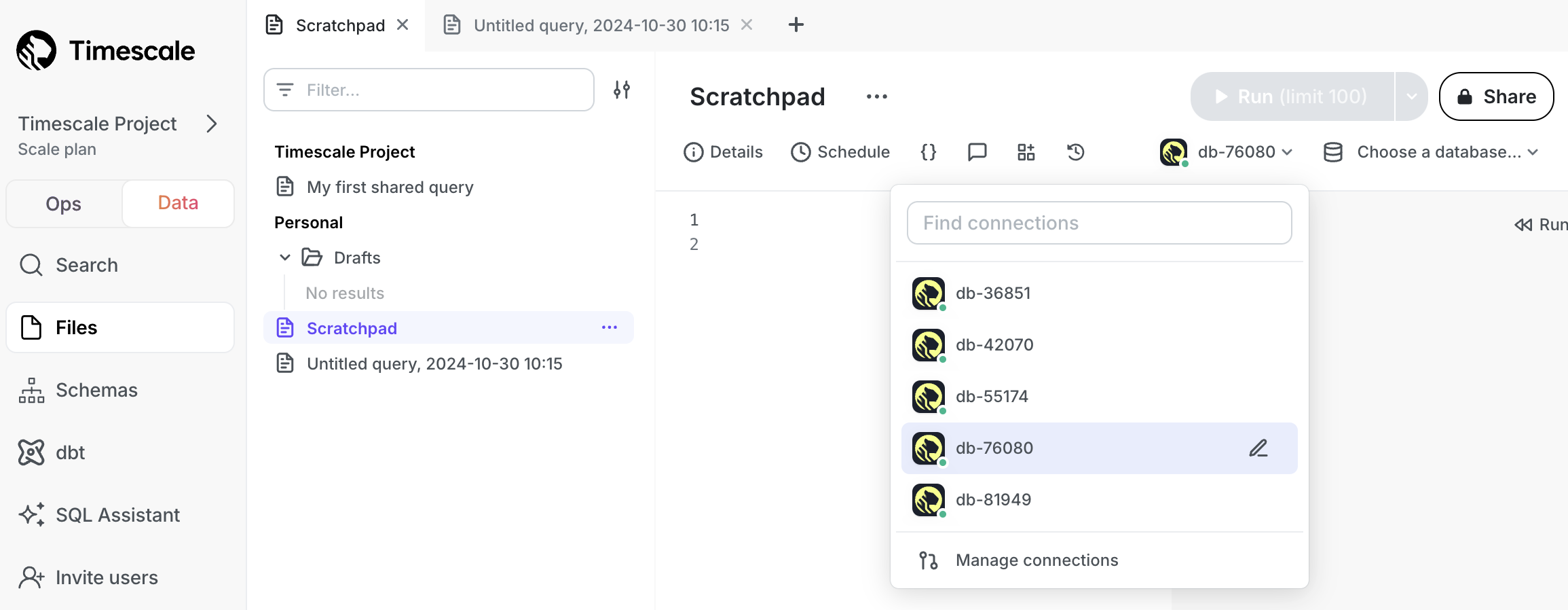Collapse the Drafts folder
The image size is (1568, 610).
(285, 257)
